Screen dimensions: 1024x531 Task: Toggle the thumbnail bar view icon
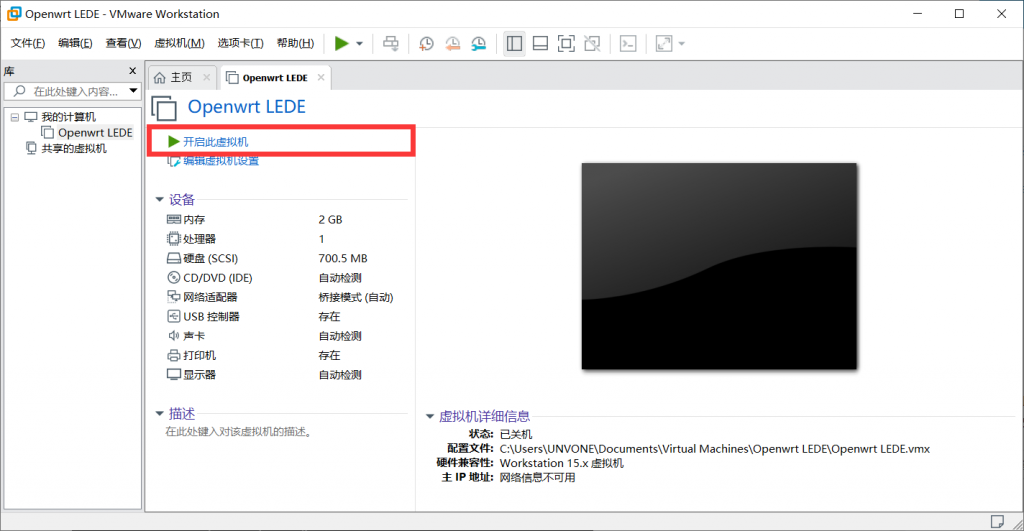pos(540,44)
